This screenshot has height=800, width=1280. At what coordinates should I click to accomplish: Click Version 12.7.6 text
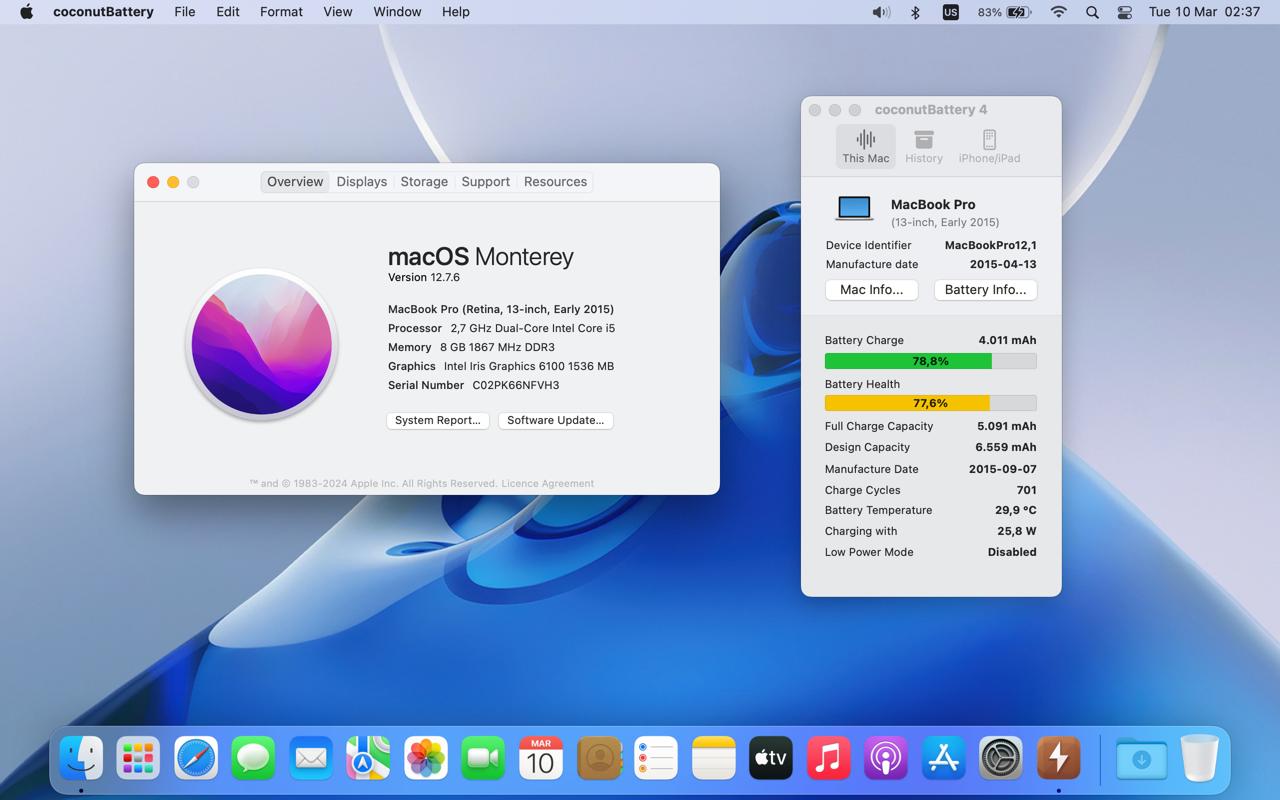(x=424, y=277)
